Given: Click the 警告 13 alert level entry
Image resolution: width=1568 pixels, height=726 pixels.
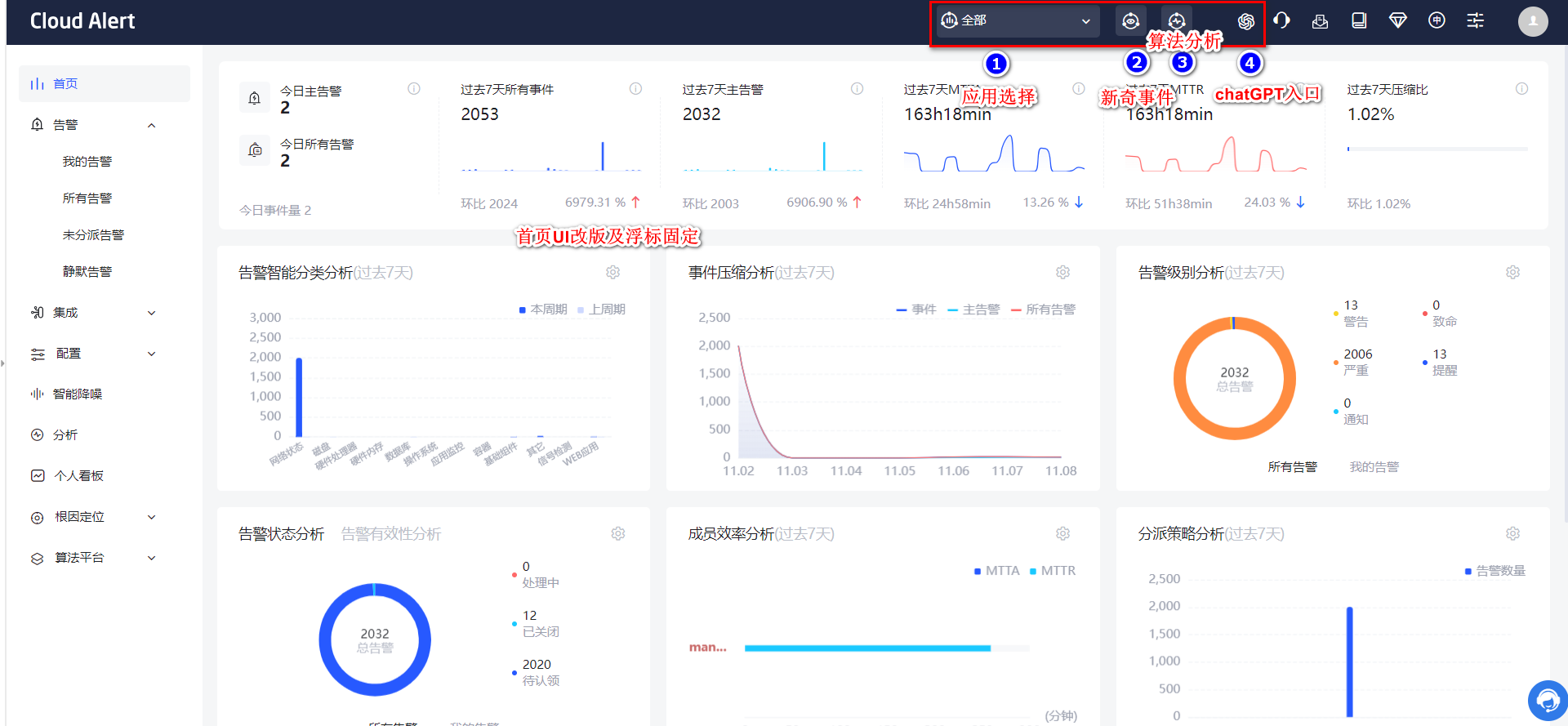Looking at the screenshot, I should click(x=1352, y=313).
